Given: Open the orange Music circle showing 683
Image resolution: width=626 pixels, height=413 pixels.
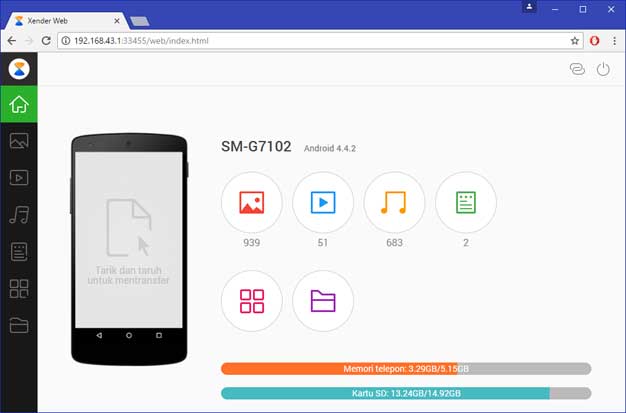Looking at the screenshot, I should pyautogui.click(x=394, y=203).
